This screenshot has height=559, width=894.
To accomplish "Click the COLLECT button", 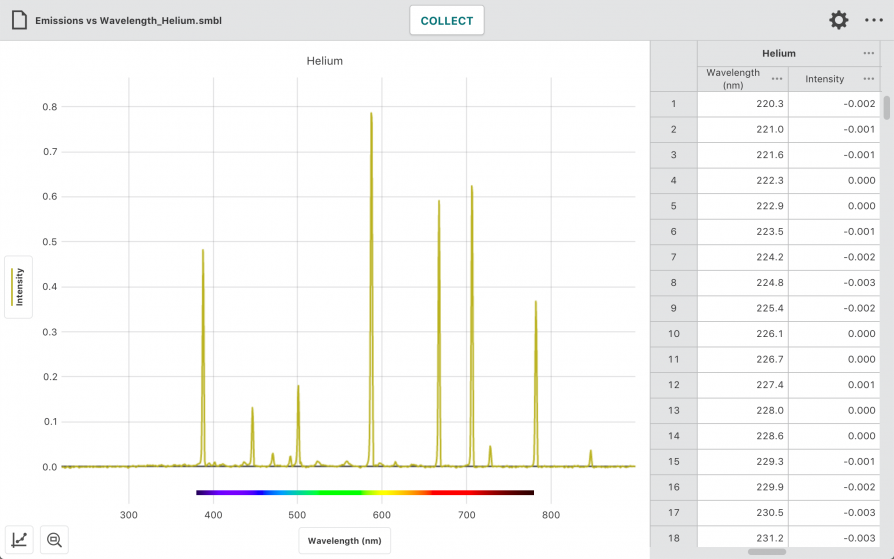I will [447, 21].
